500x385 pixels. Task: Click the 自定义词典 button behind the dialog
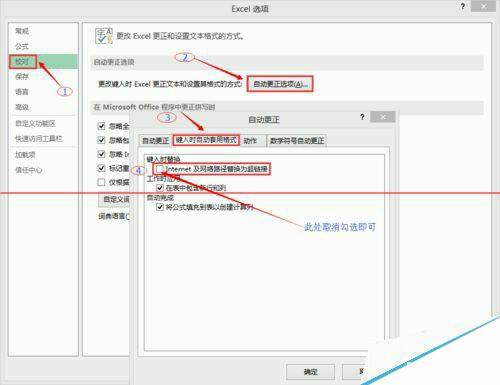tap(115, 199)
